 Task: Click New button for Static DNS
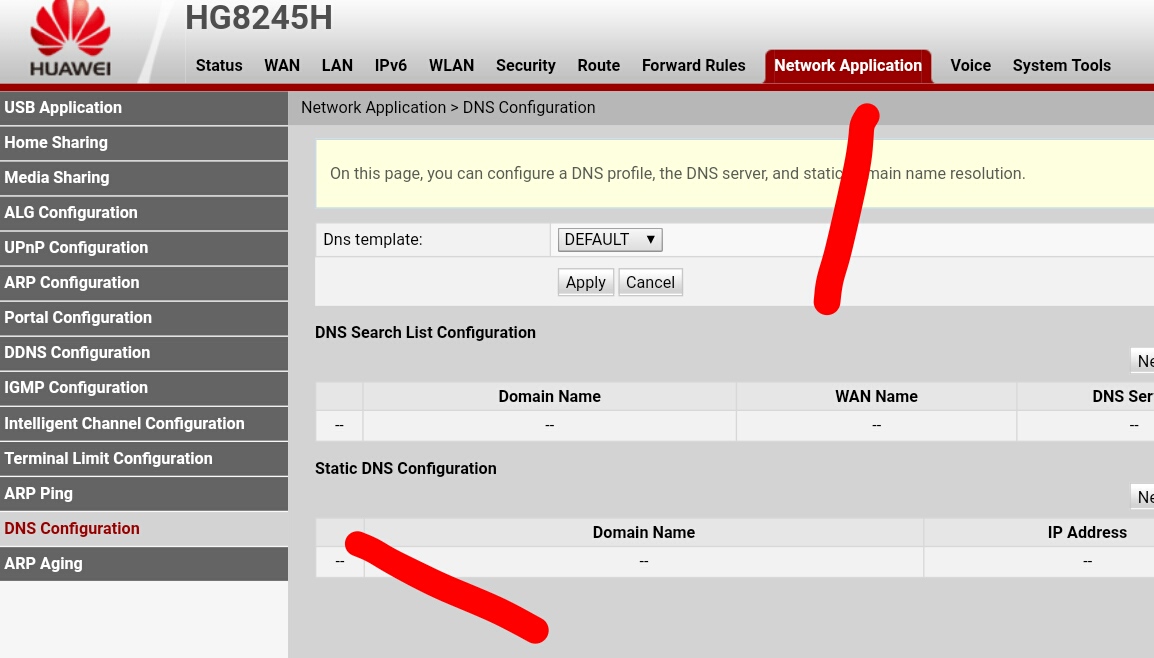(1143, 497)
